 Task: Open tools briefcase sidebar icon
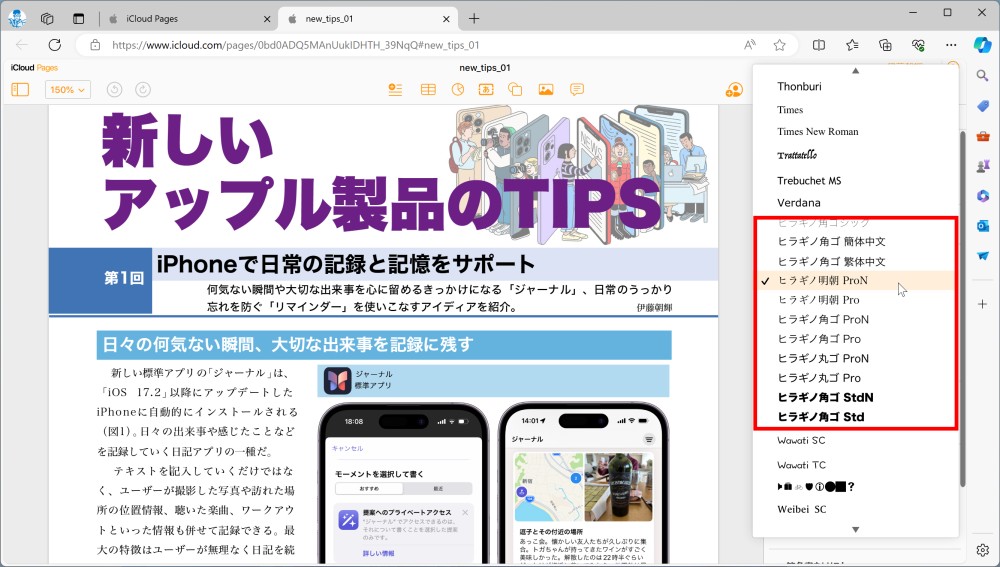point(982,136)
